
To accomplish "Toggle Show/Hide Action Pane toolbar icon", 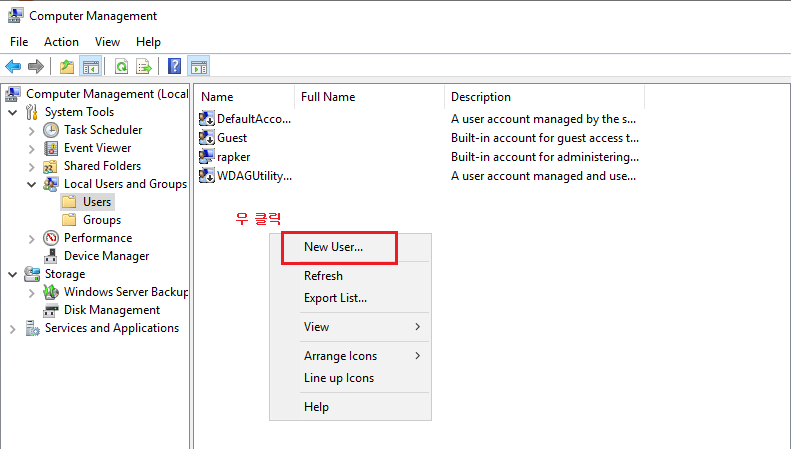I will point(199,66).
